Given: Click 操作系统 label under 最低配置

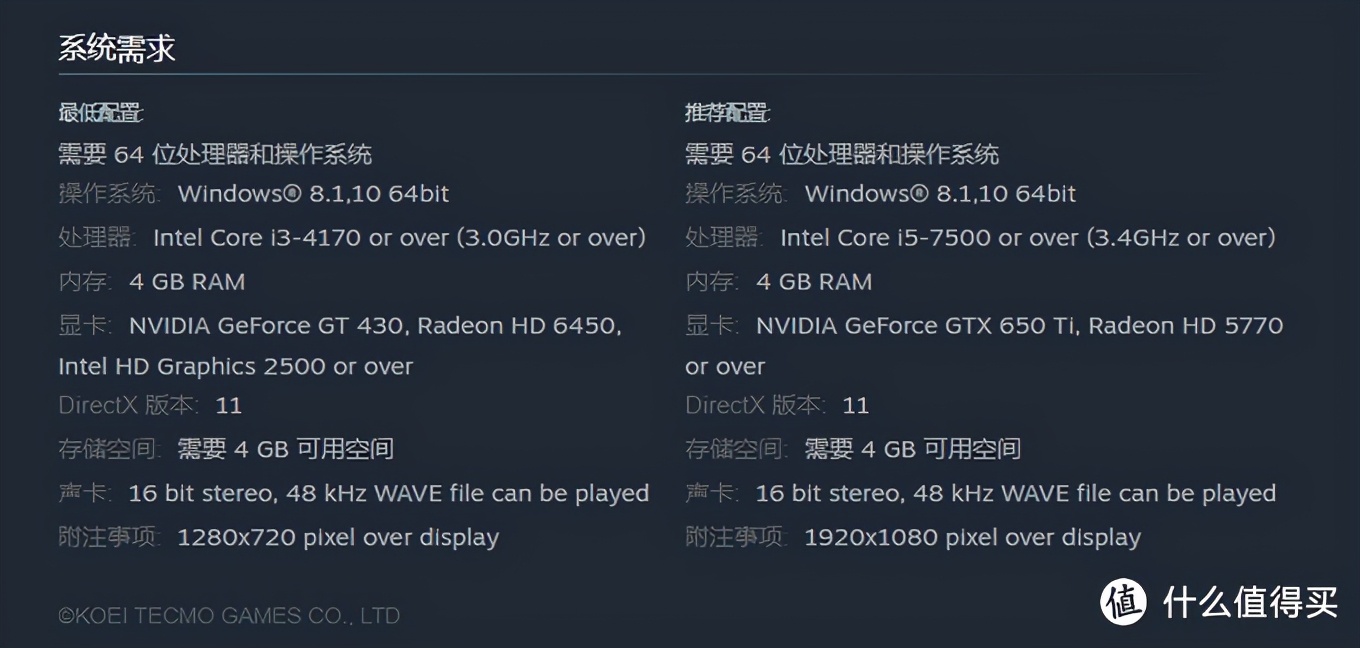Looking at the screenshot, I should (x=108, y=194).
